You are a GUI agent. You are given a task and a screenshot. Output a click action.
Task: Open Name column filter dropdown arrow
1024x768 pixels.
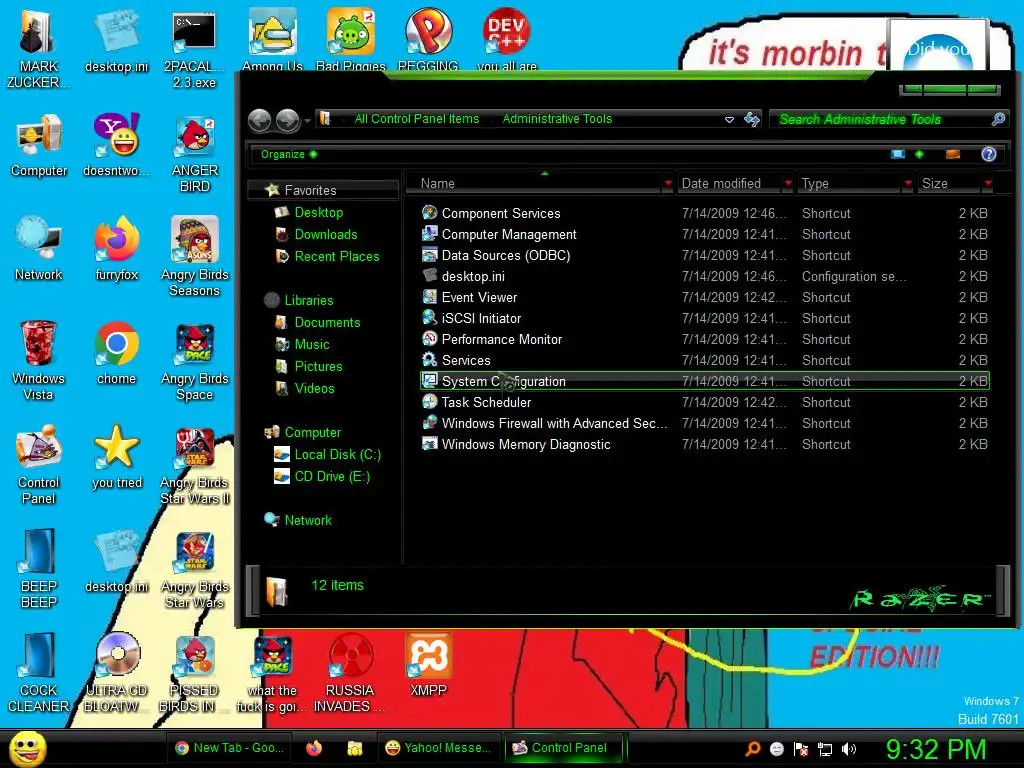click(667, 184)
